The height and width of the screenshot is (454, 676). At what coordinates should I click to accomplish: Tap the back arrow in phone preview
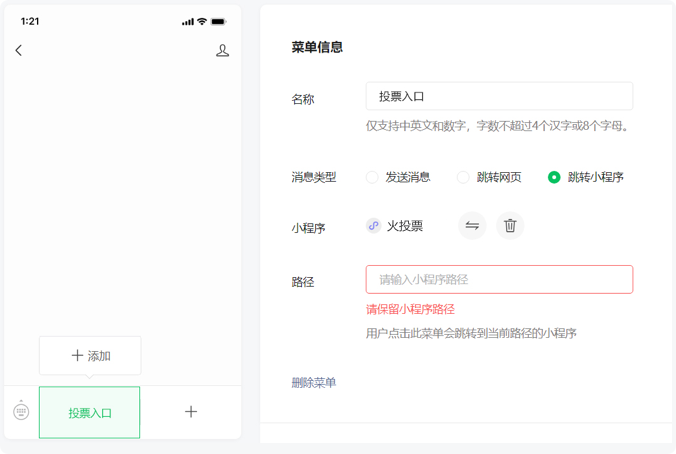coord(19,50)
